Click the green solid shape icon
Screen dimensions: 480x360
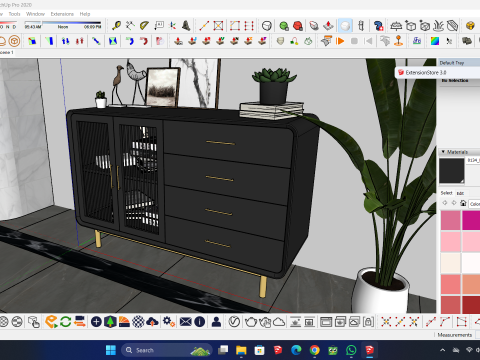coord(284,26)
